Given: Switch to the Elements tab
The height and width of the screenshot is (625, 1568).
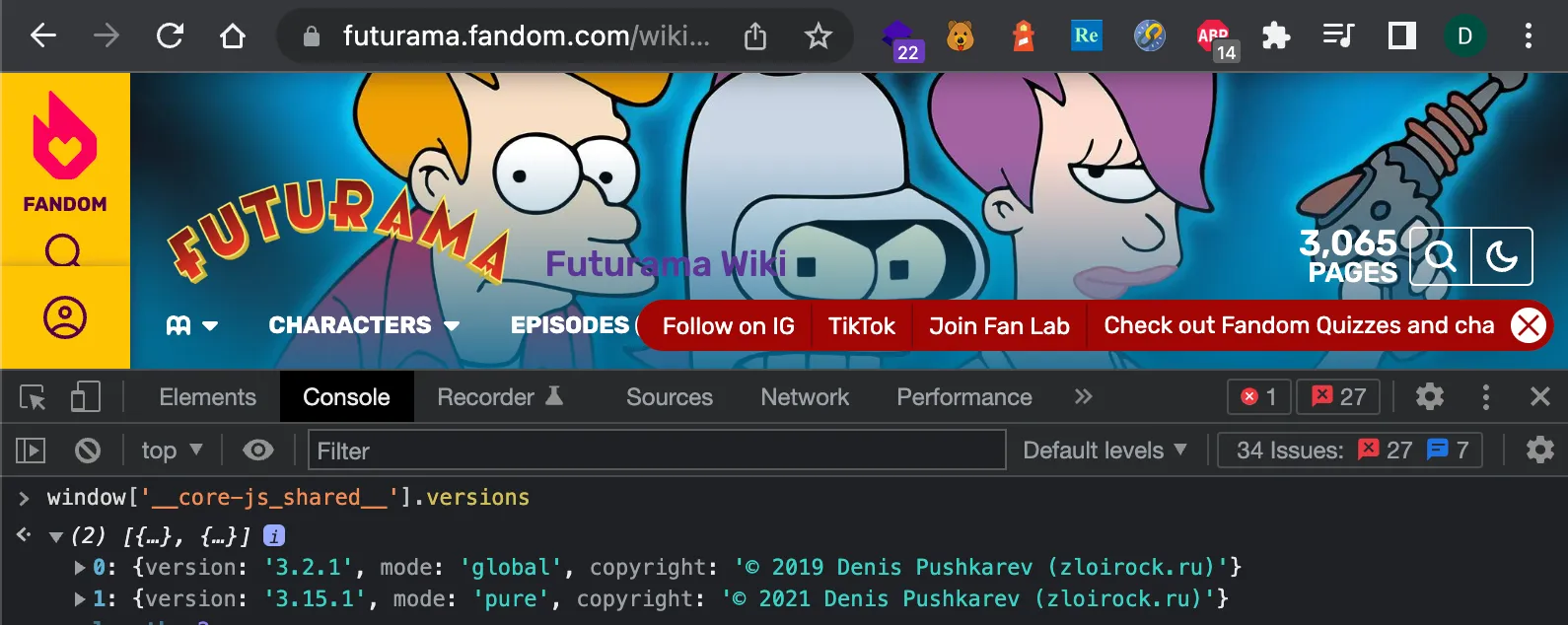Looking at the screenshot, I should point(207,397).
